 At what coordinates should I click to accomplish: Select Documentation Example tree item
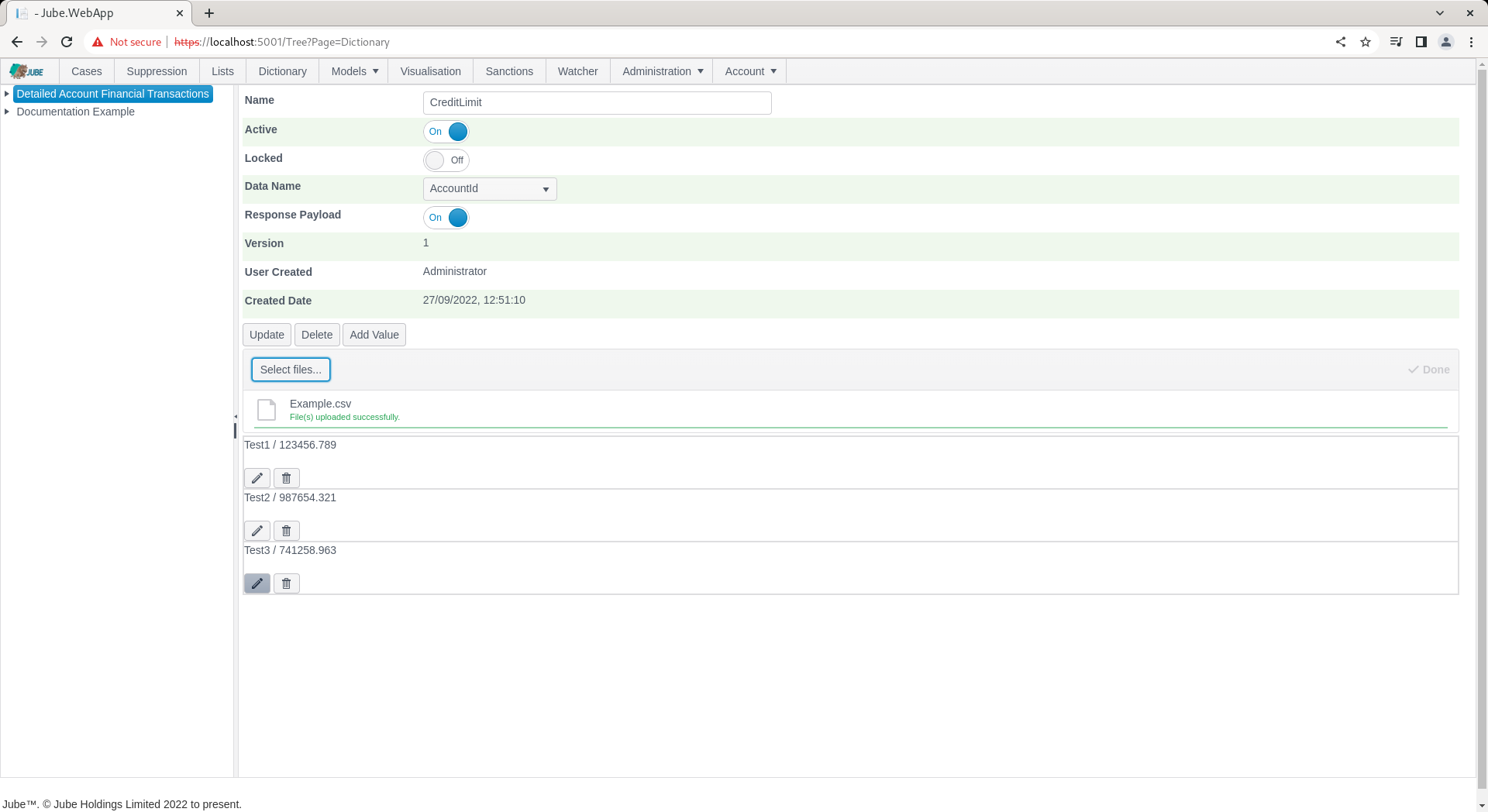point(76,112)
